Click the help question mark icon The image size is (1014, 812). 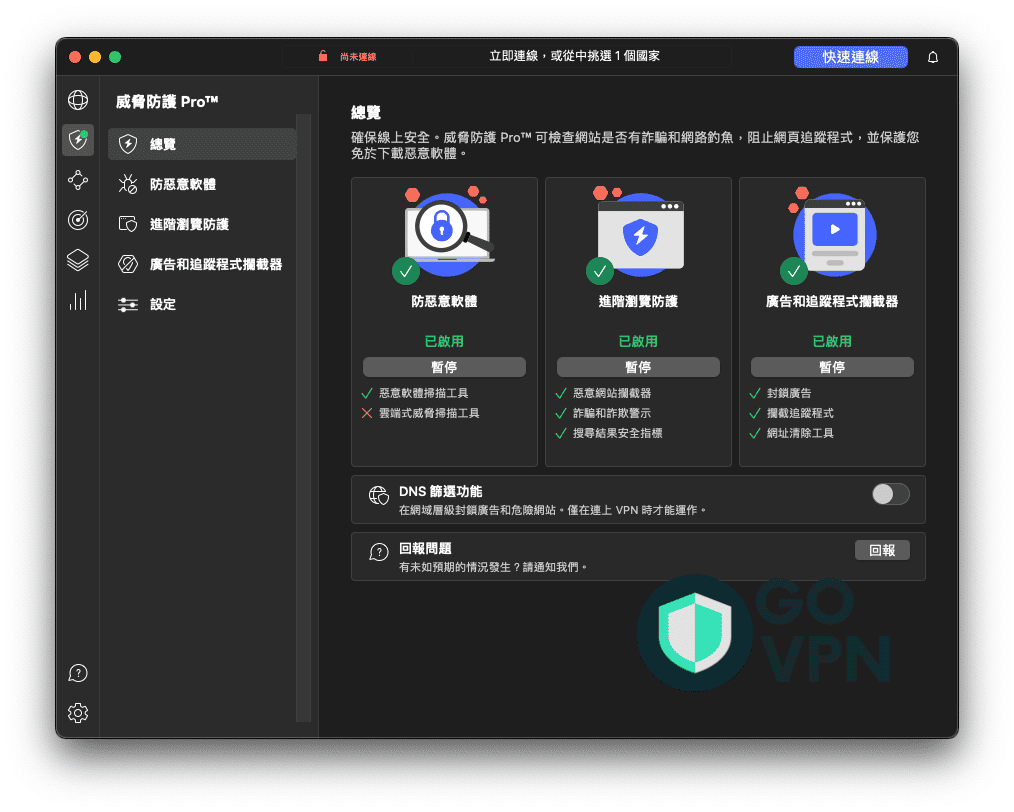pos(78,673)
